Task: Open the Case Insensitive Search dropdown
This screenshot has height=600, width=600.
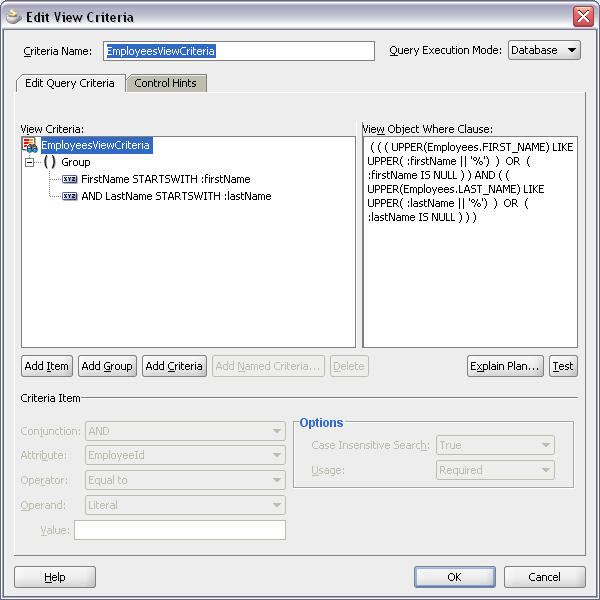Action: click(x=495, y=445)
